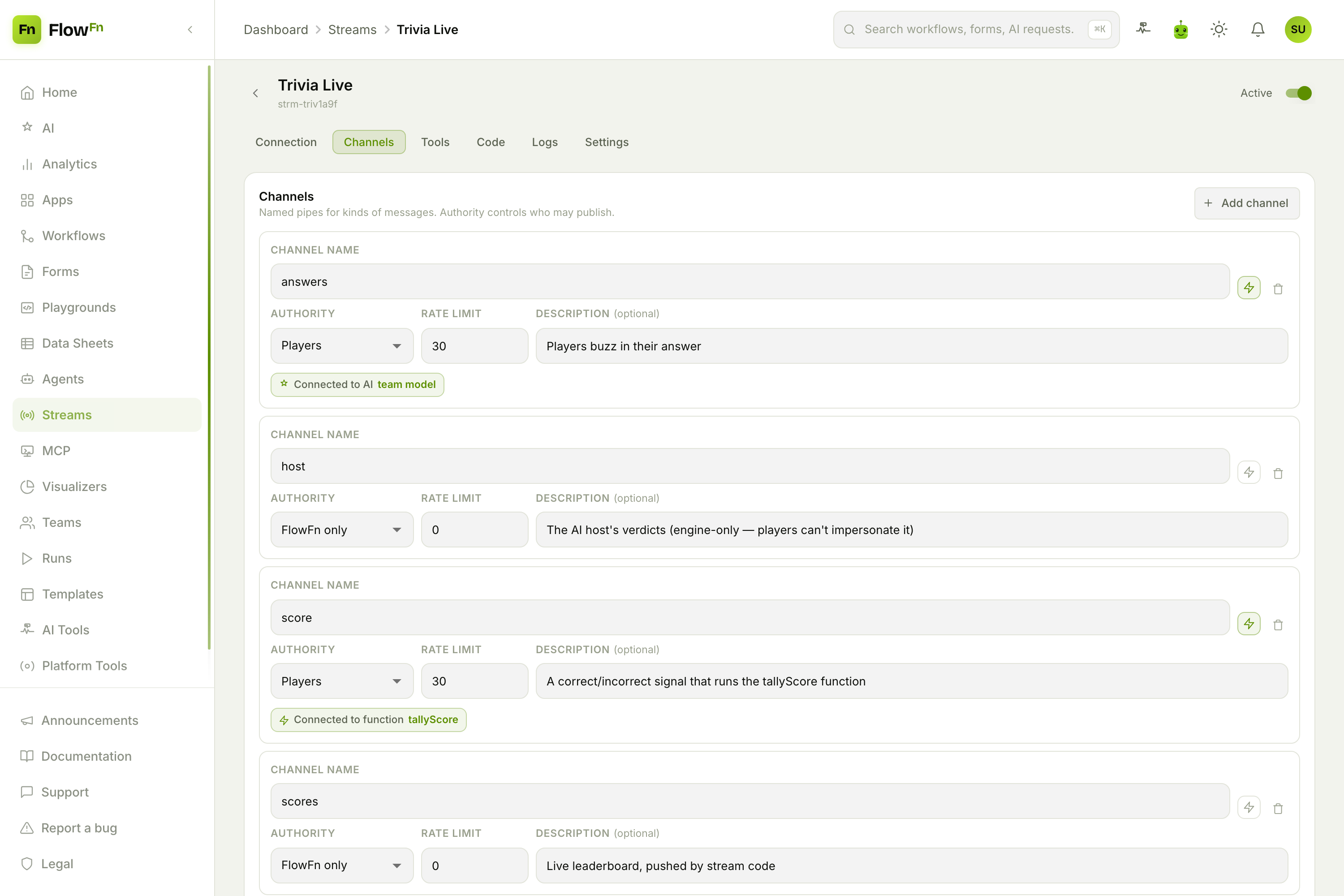Edit the answers channel name field
Screen dimensions: 1344x896
750,281
